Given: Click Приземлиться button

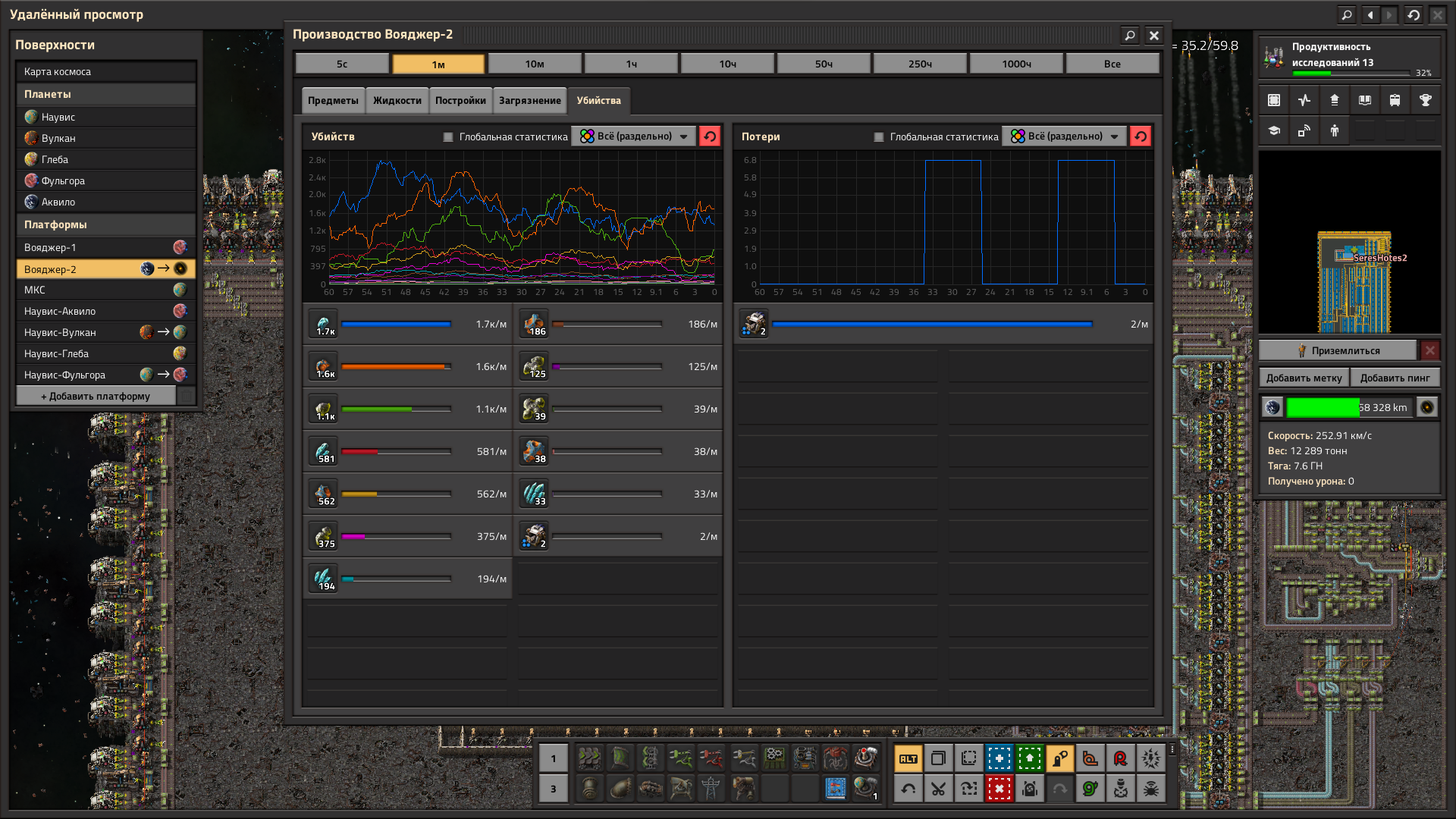Looking at the screenshot, I should coord(1338,350).
